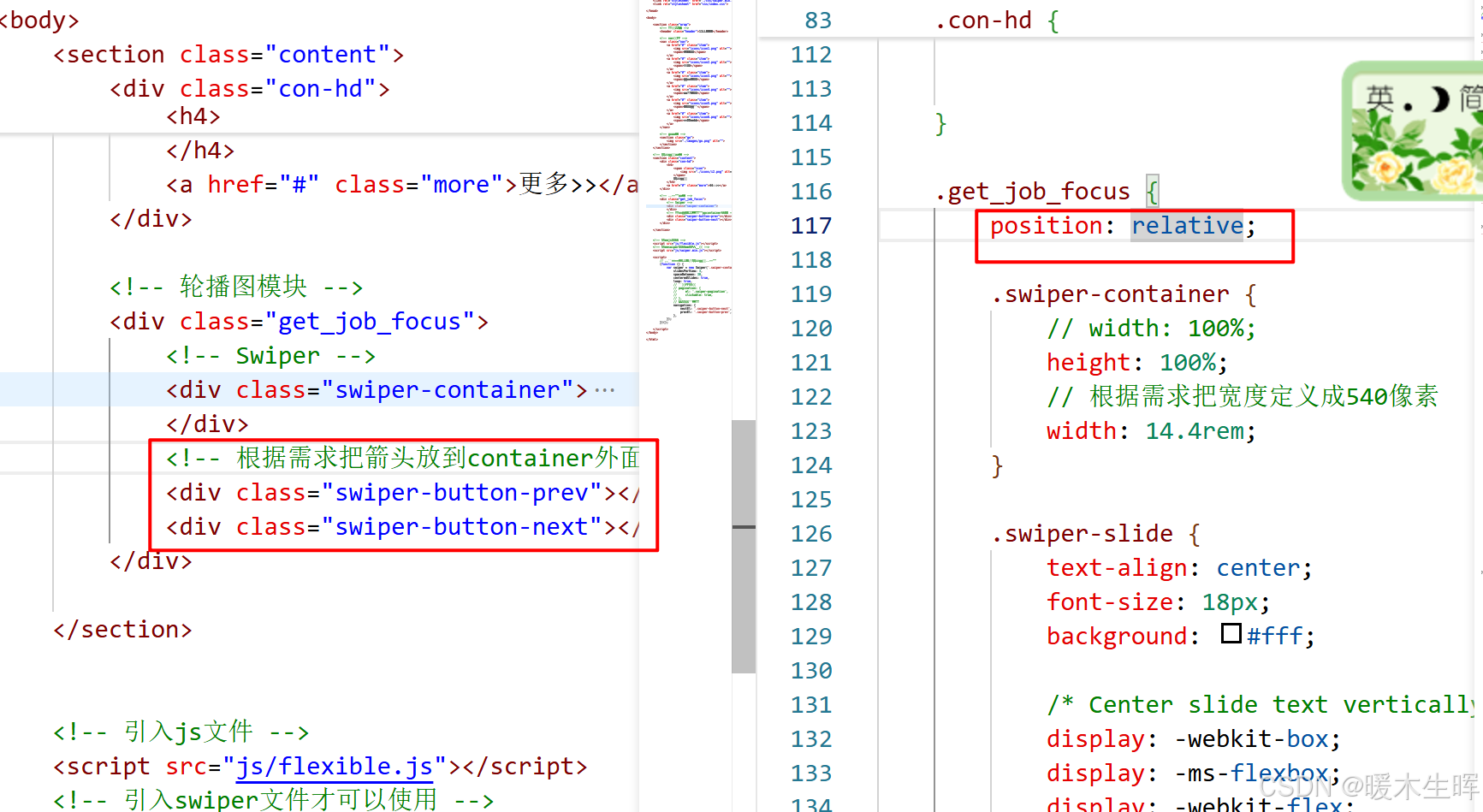Click the "swiper-container" class value in HTML
This screenshot has width=1483, height=812.
(448, 389)
